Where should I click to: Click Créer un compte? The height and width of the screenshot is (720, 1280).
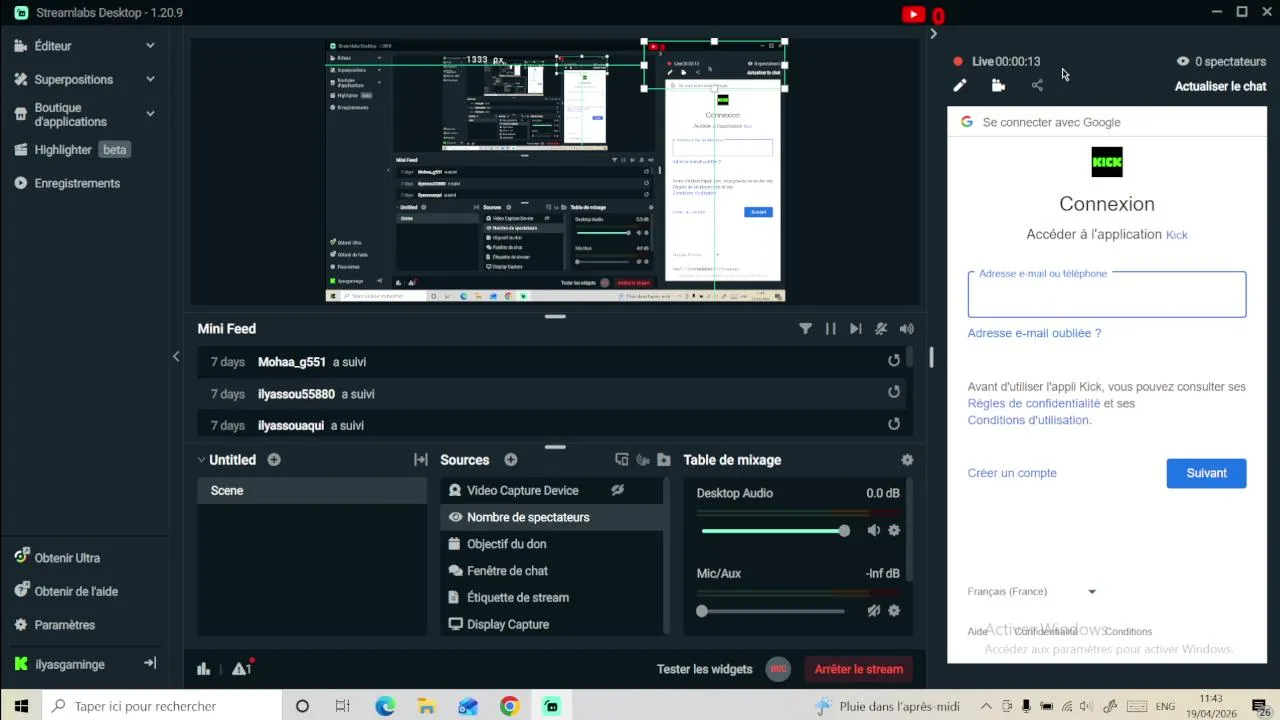[x=1012, y=473]
